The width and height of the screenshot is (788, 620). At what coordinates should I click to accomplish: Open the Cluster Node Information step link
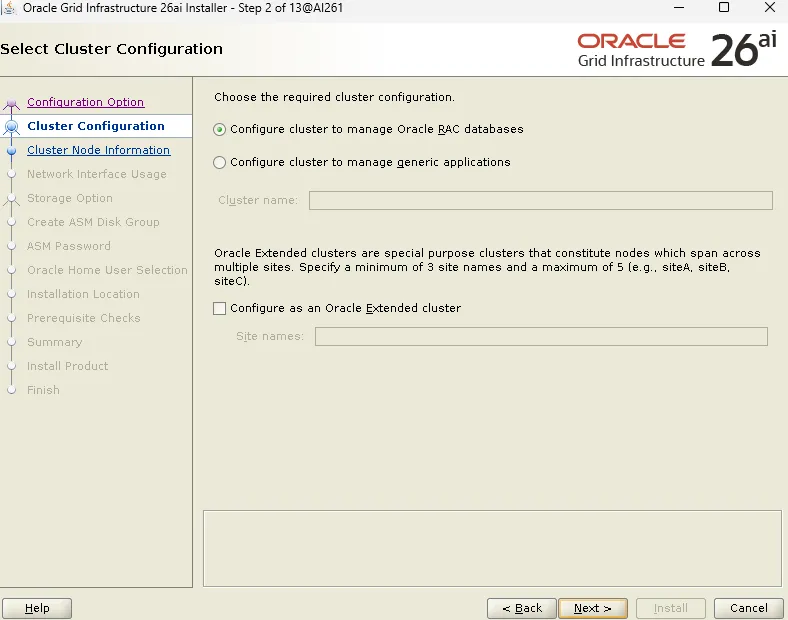coord(98,150)
